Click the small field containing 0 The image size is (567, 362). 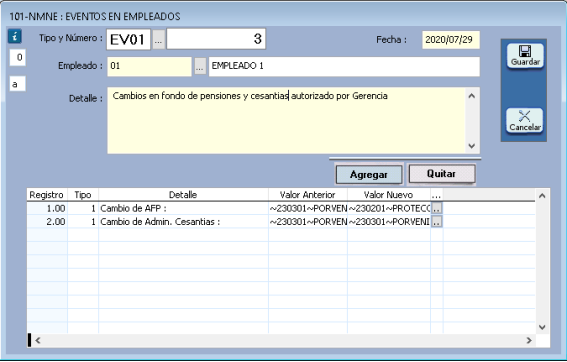pos(18,58)
